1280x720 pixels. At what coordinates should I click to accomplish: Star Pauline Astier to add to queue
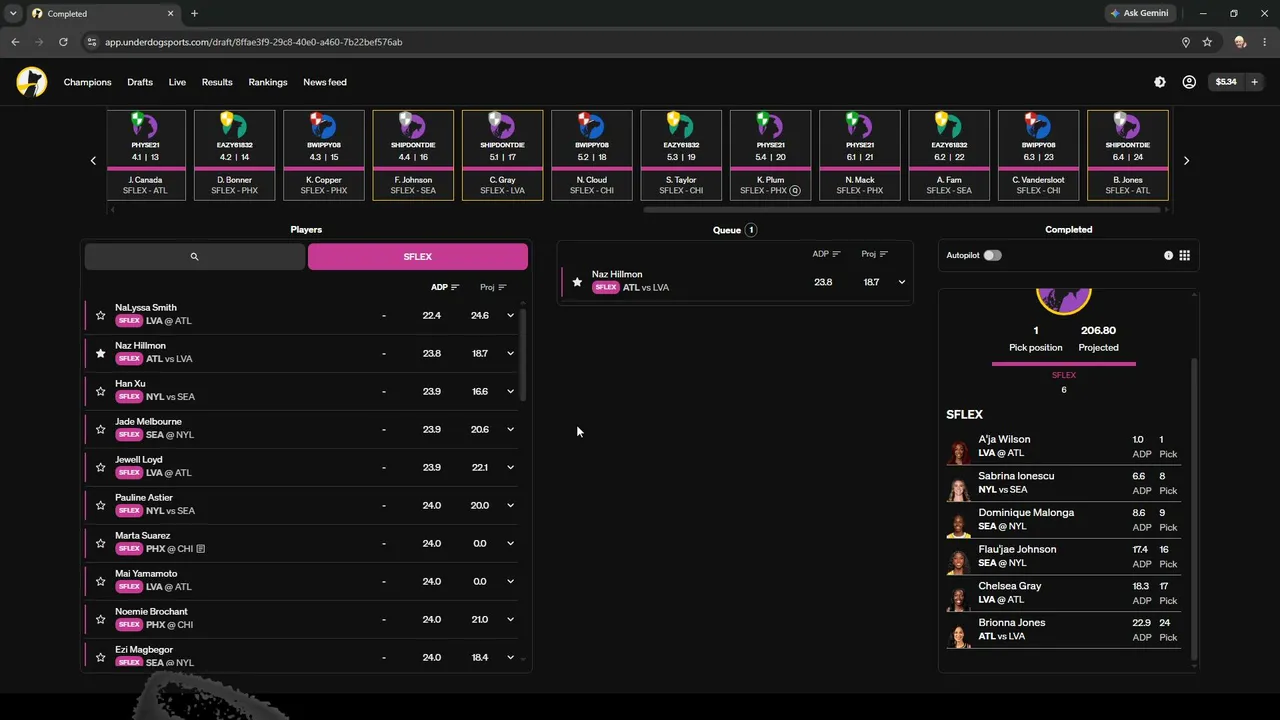[x=100, y=505]
